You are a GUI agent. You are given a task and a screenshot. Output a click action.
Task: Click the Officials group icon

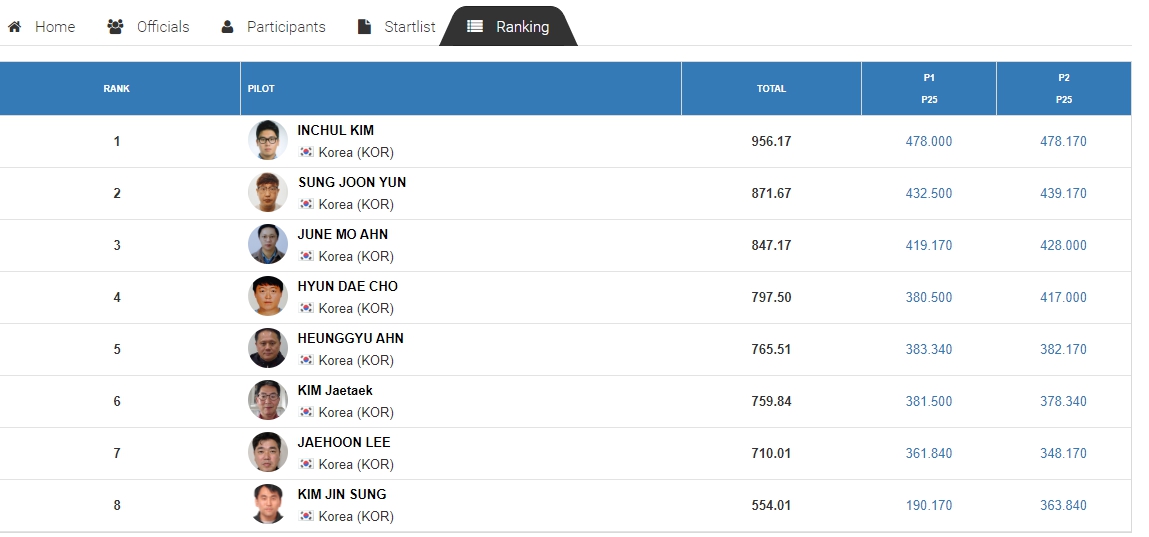coord(115,27)
